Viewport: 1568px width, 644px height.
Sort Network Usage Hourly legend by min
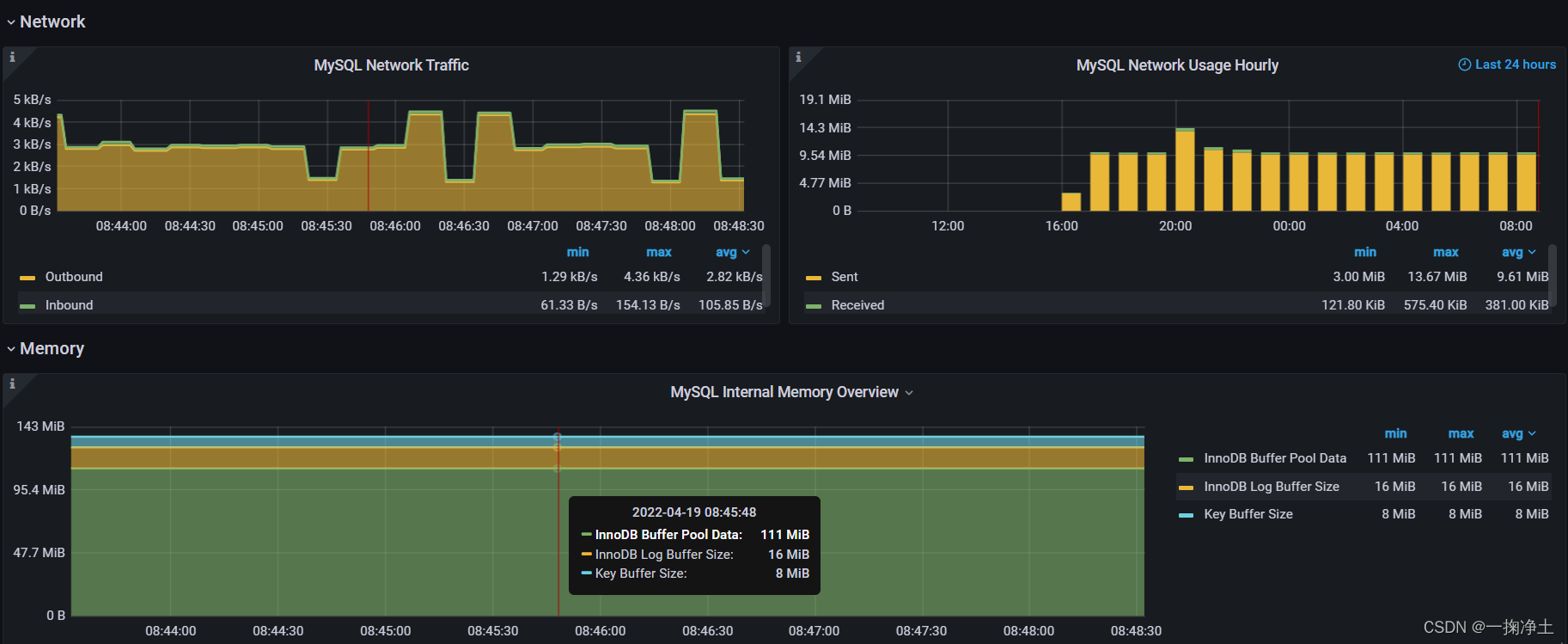tap(1364, 252)
